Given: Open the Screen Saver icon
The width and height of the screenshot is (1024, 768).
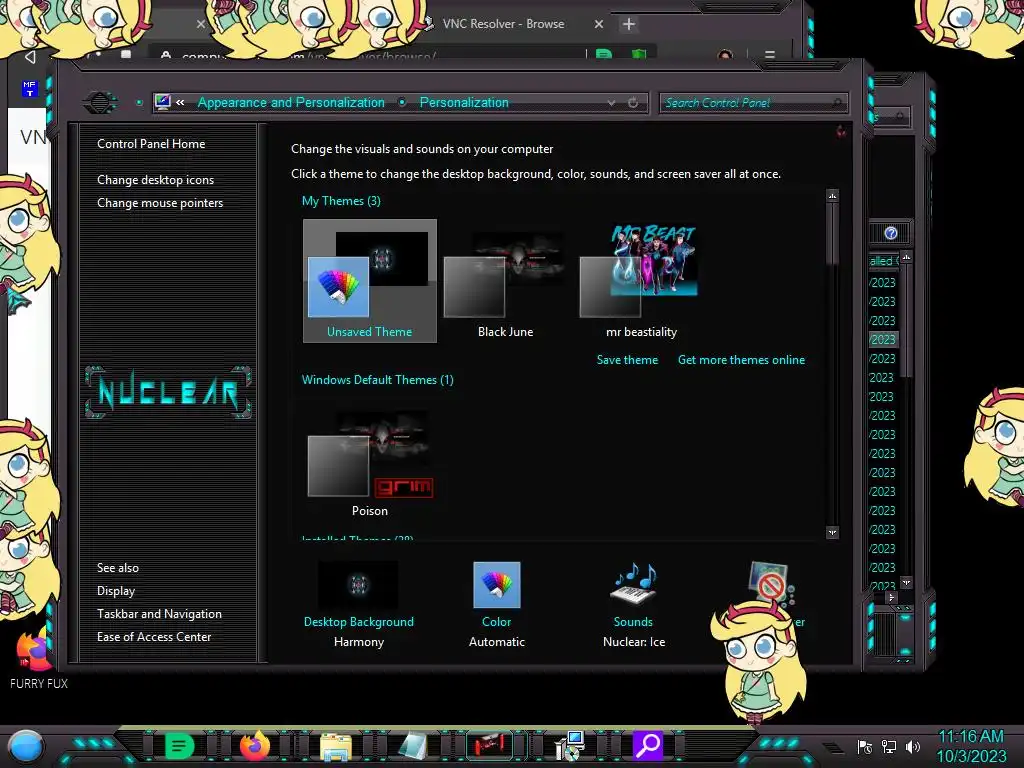Looking at the screenshot, I should (x=771, y=583).
